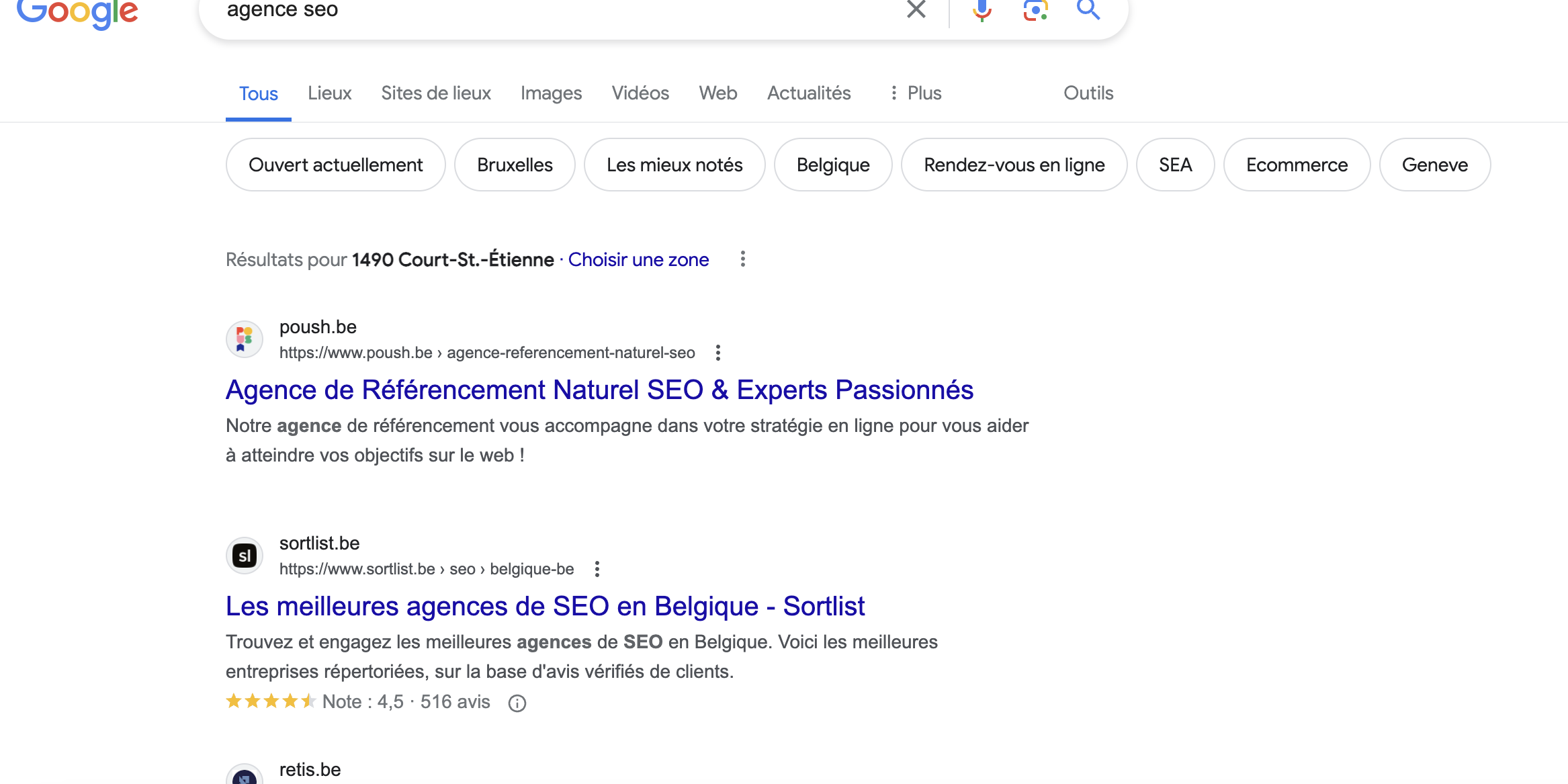Viewport: 1568px width, 784px height.
Task: Click the Google logo
Action: (x=77, y=12)
